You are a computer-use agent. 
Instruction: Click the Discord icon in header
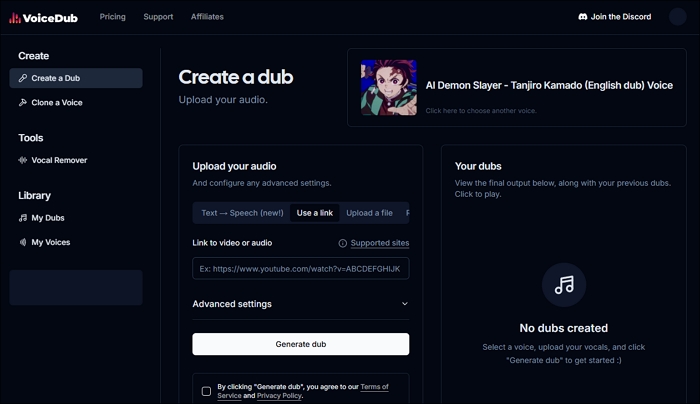click(583, 17)
